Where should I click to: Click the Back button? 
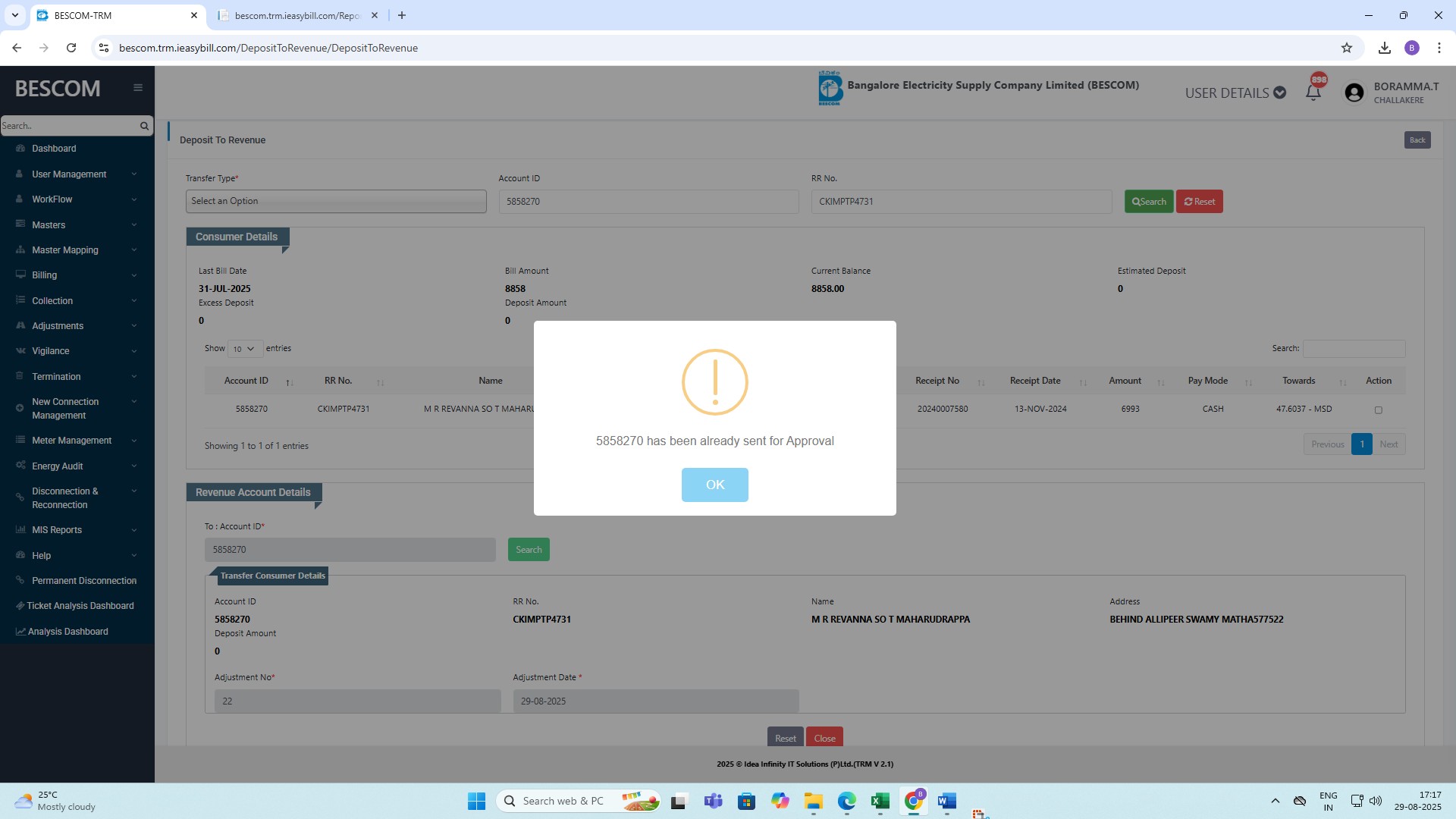1417,140
